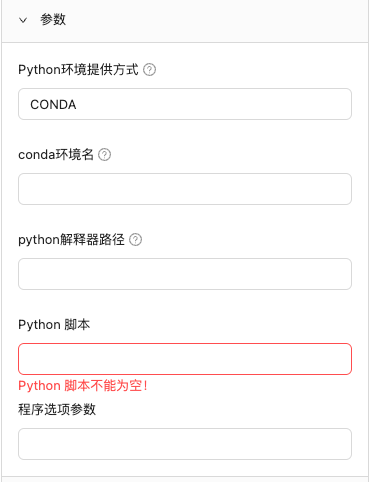Click the Python 脚本 field label

(54, 324)
